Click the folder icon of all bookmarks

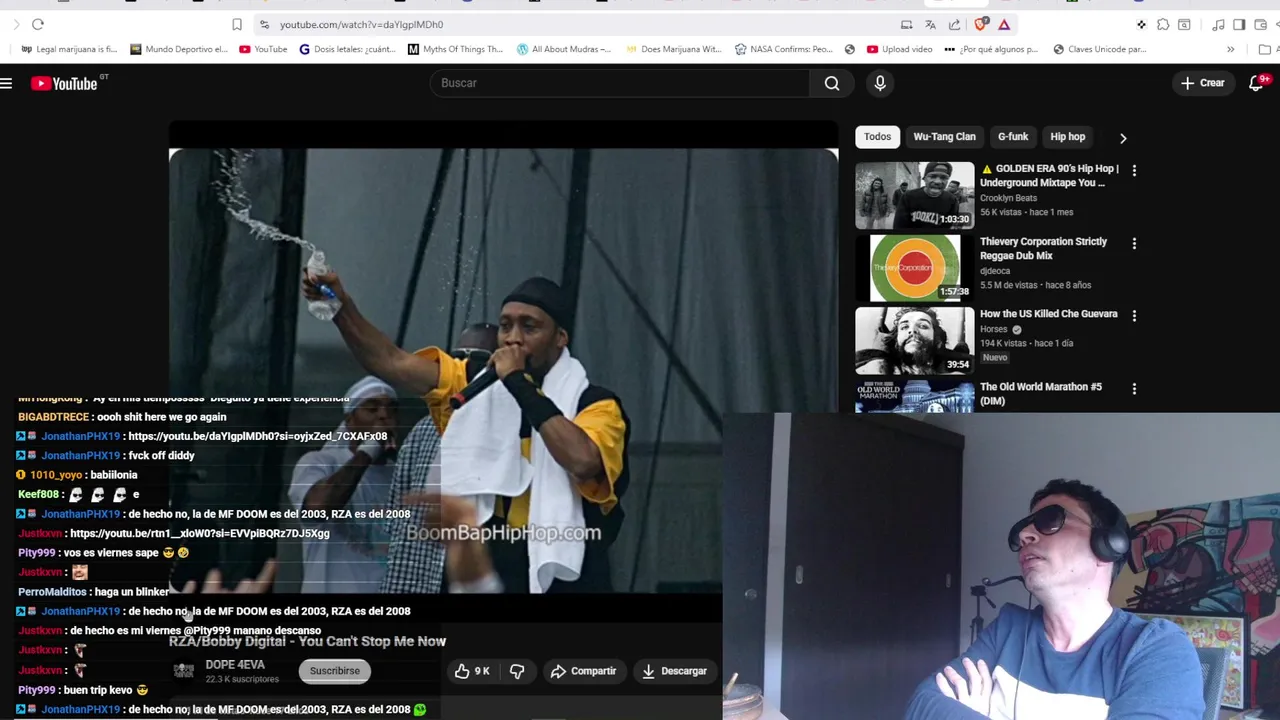(1264, 49)
